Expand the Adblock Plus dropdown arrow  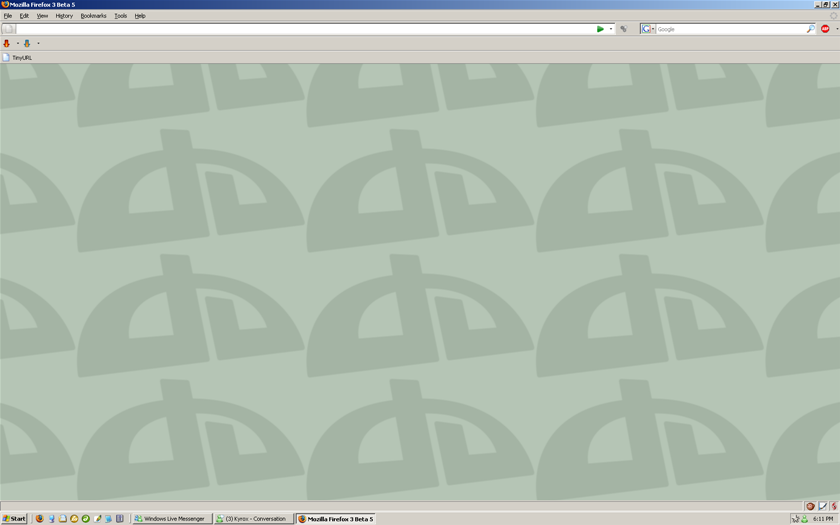pos(837,29)
